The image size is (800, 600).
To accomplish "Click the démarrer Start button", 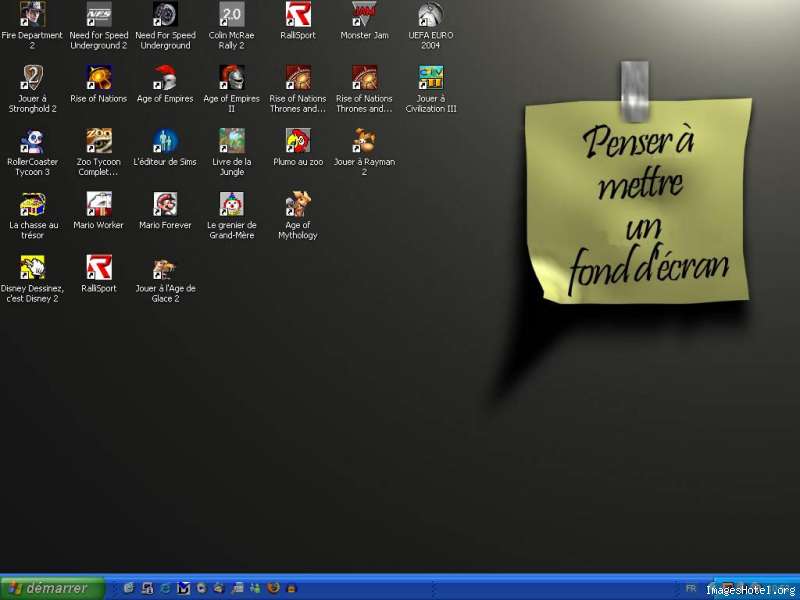I will coord(52,588).
